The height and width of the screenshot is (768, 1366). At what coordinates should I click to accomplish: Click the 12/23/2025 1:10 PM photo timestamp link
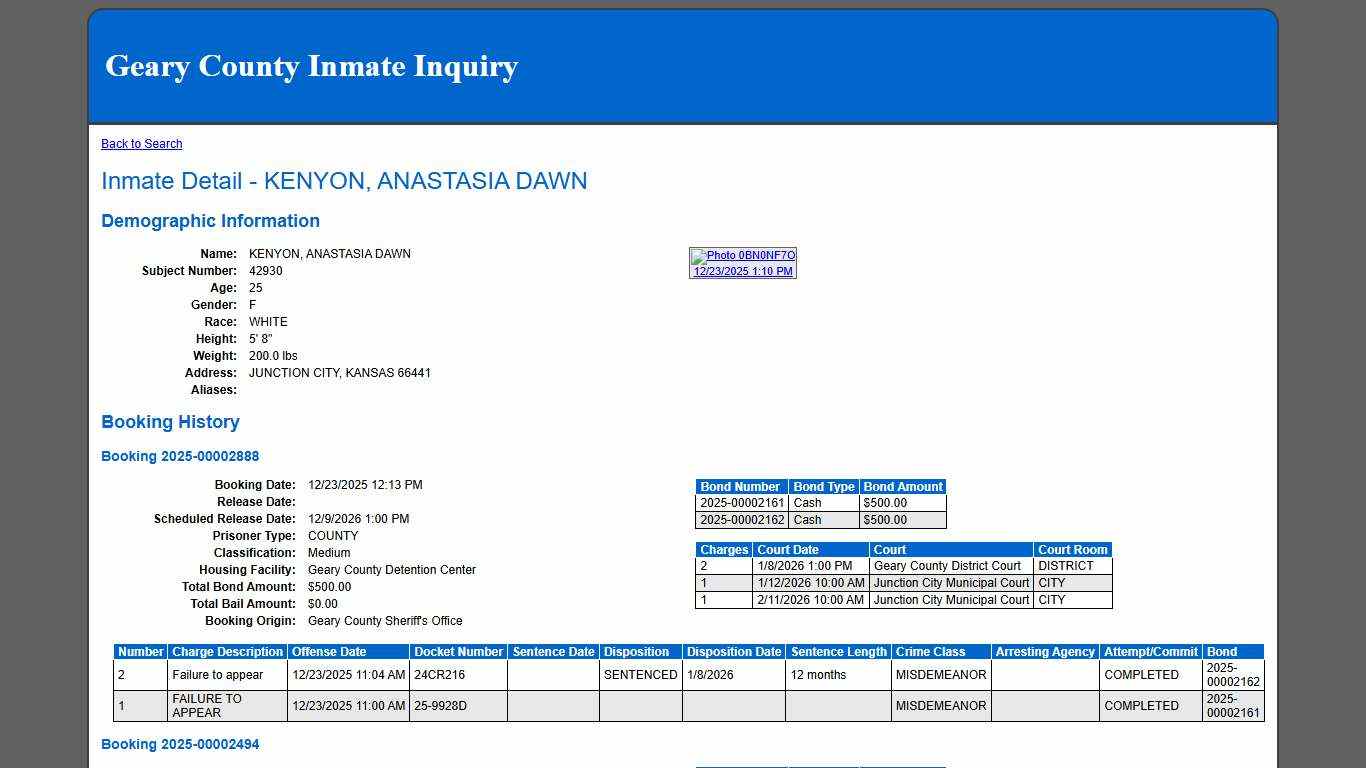click(742, 270)
